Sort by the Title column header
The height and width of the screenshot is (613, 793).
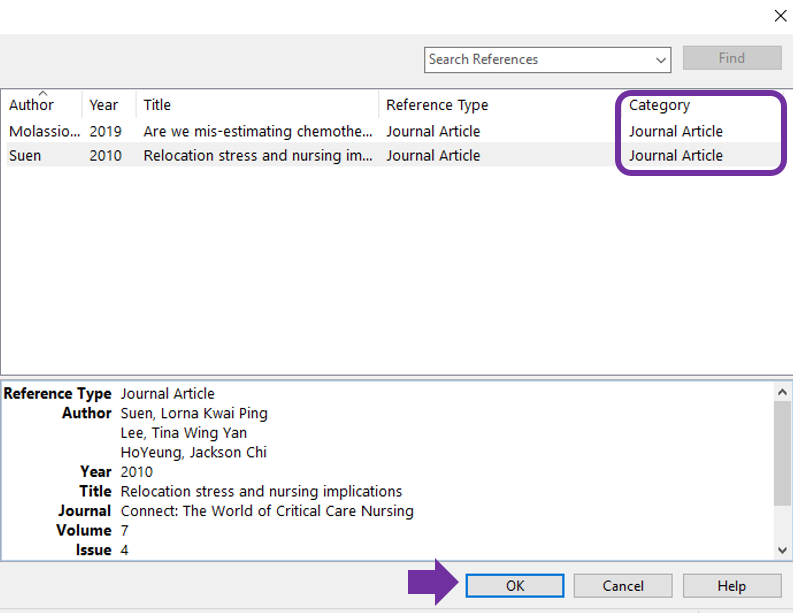tap(157, 105)
